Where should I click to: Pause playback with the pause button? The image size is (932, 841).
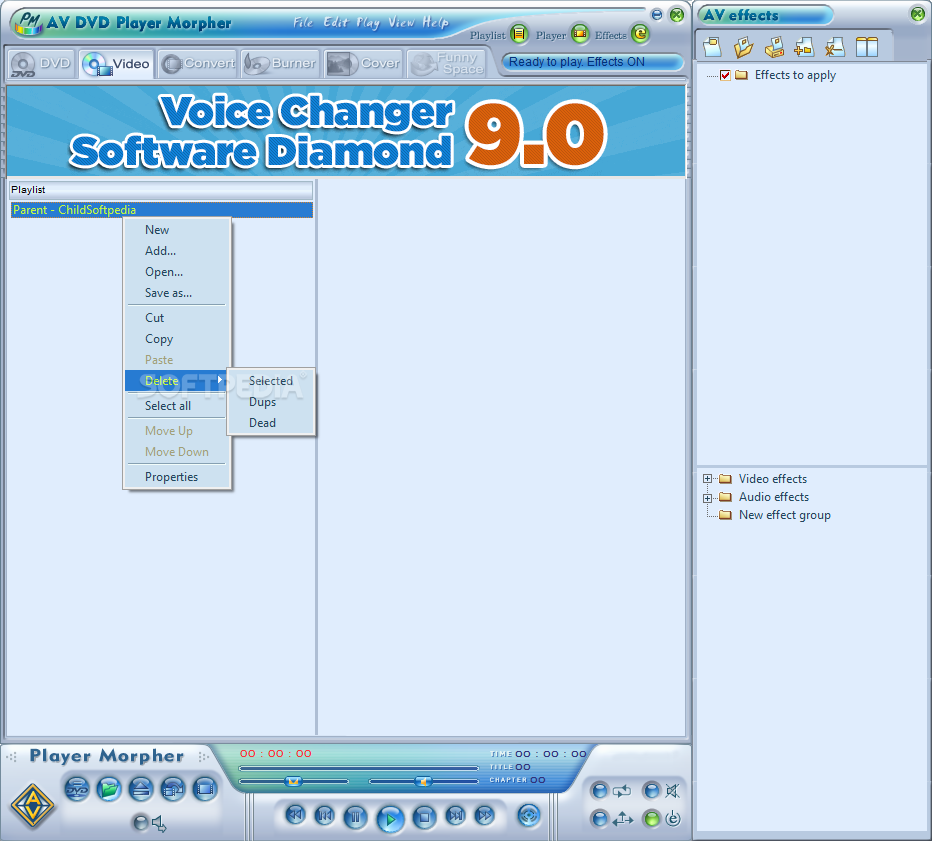click(355, 817)
